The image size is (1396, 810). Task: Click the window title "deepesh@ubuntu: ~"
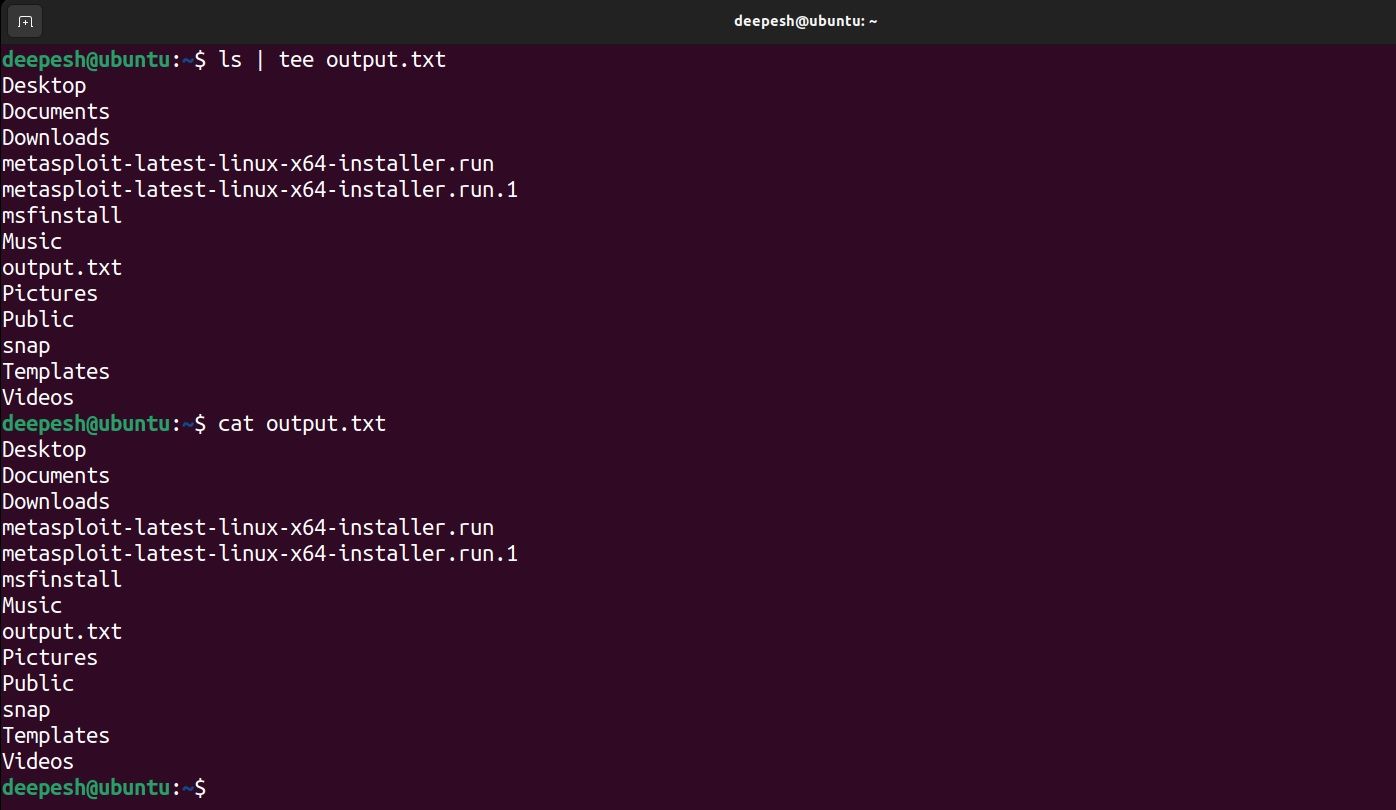[805, 21]
